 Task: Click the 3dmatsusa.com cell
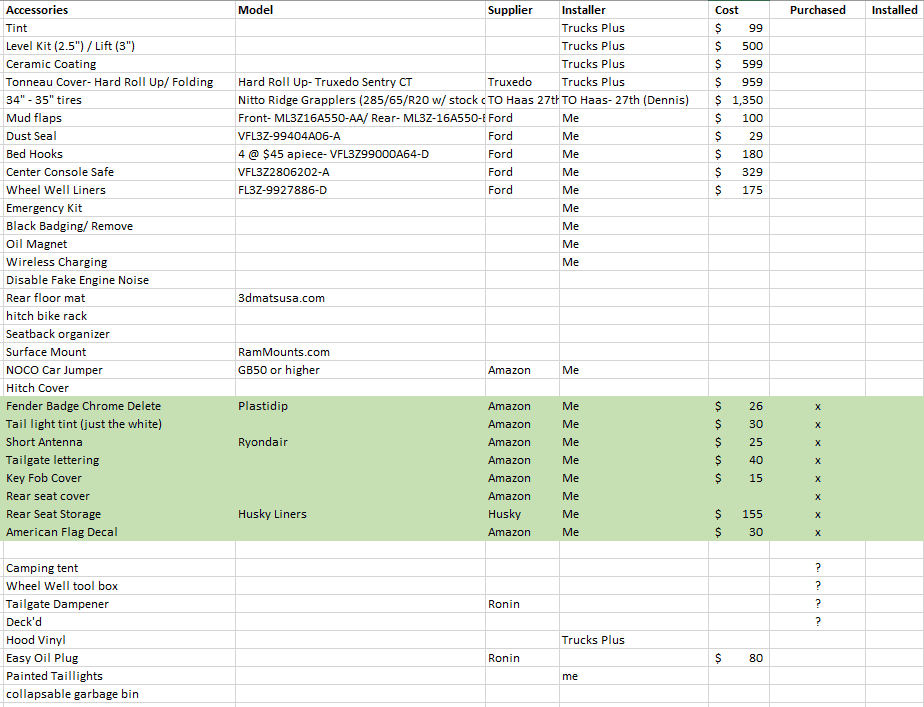coord(281,298)
